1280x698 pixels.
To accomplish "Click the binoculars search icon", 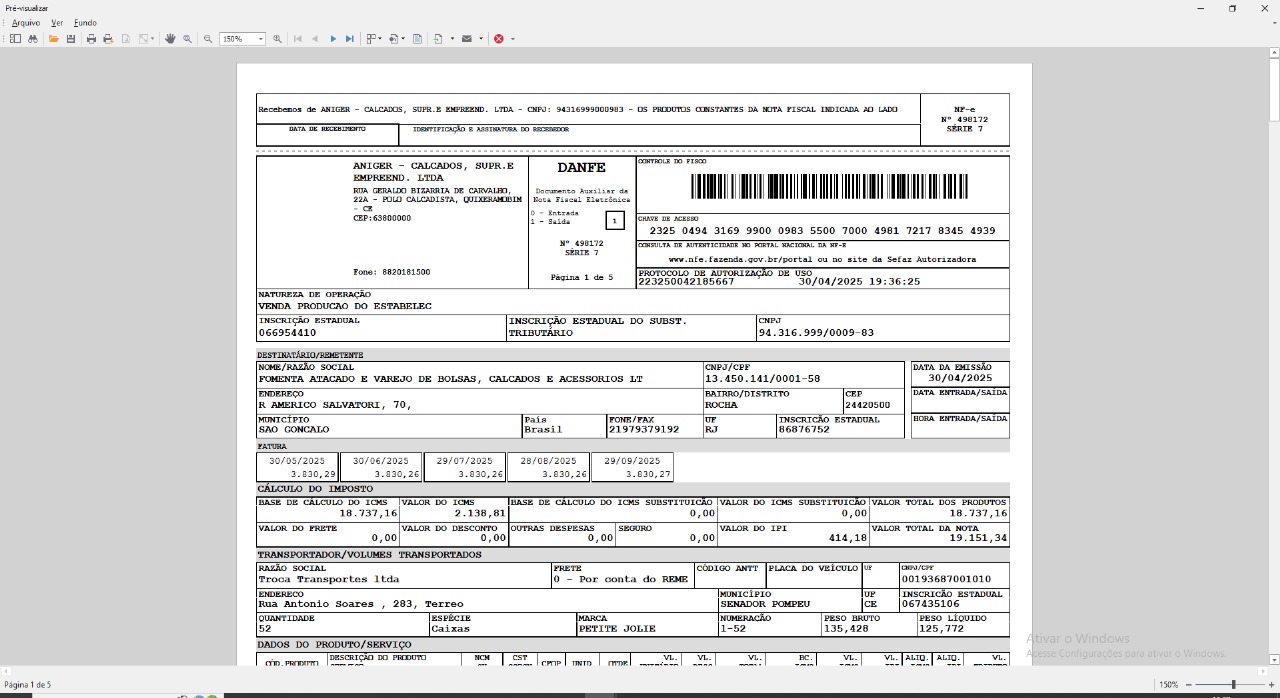I will point(33,39).
